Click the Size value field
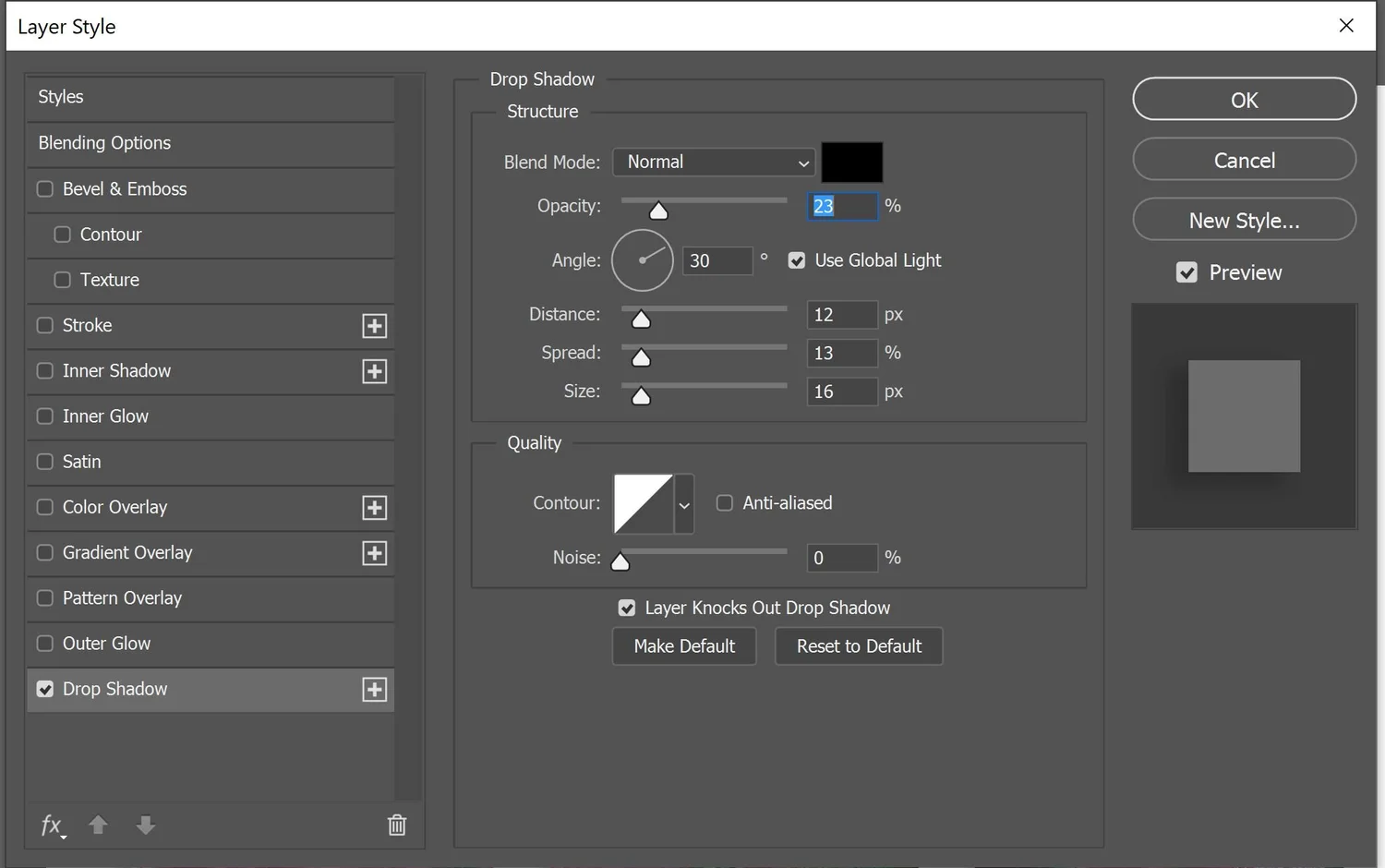 [842, 392]
